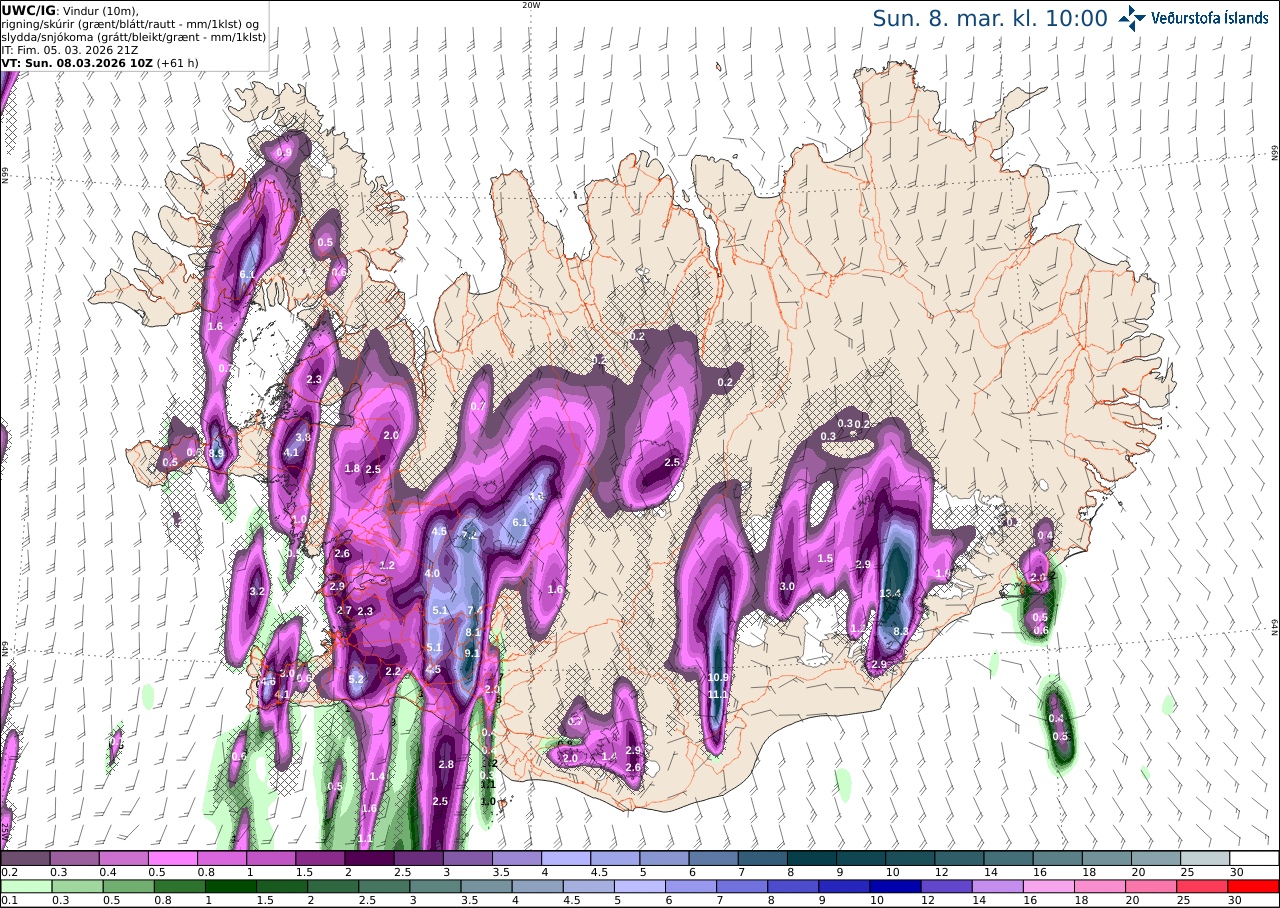Click the 8.3 precipitation value on the map
Viewport: 1280px width, 908px height.
[x=900, y=631]
